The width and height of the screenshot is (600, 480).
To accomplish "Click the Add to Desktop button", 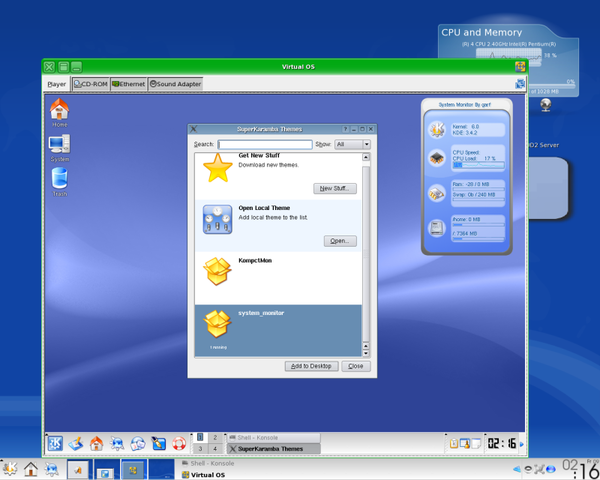I will [311, 366].
